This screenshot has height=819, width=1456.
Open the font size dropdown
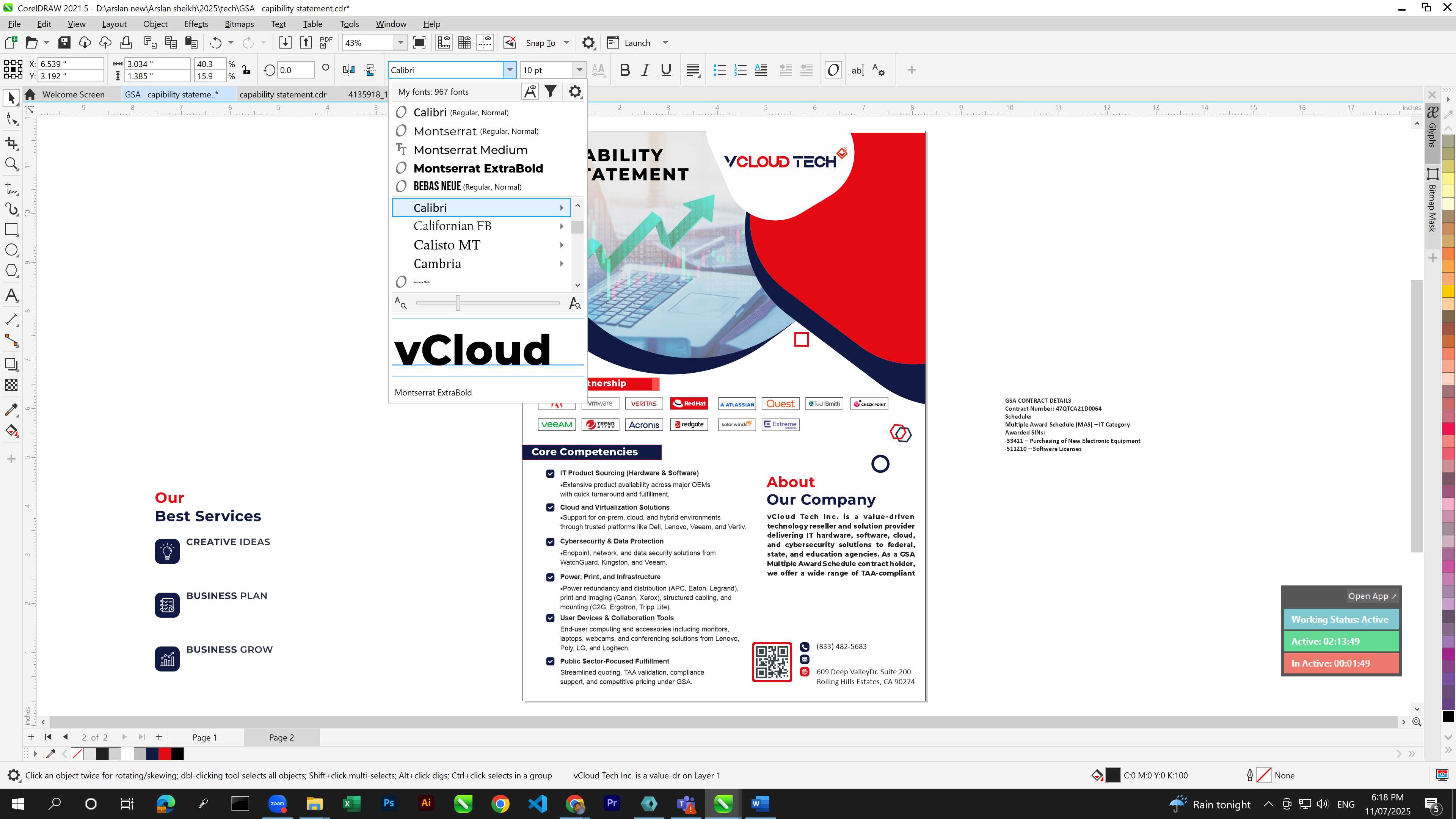(x=579, y=70)
